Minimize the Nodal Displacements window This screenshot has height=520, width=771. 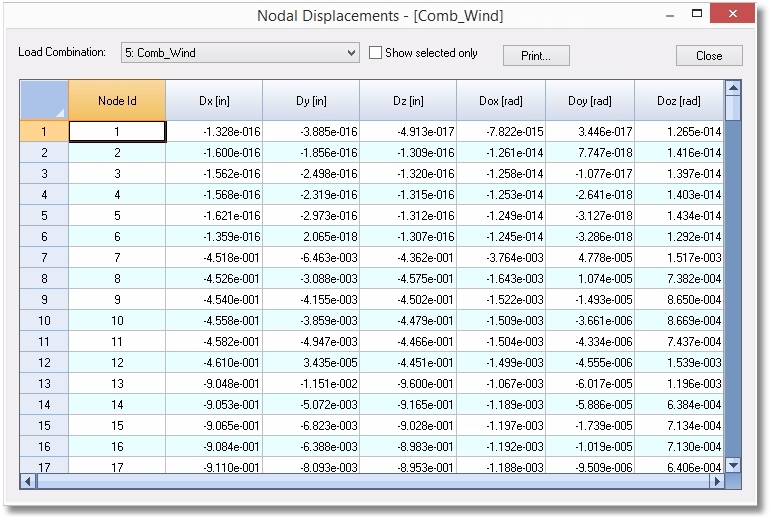pyautogui.click(x=670, y=16)
